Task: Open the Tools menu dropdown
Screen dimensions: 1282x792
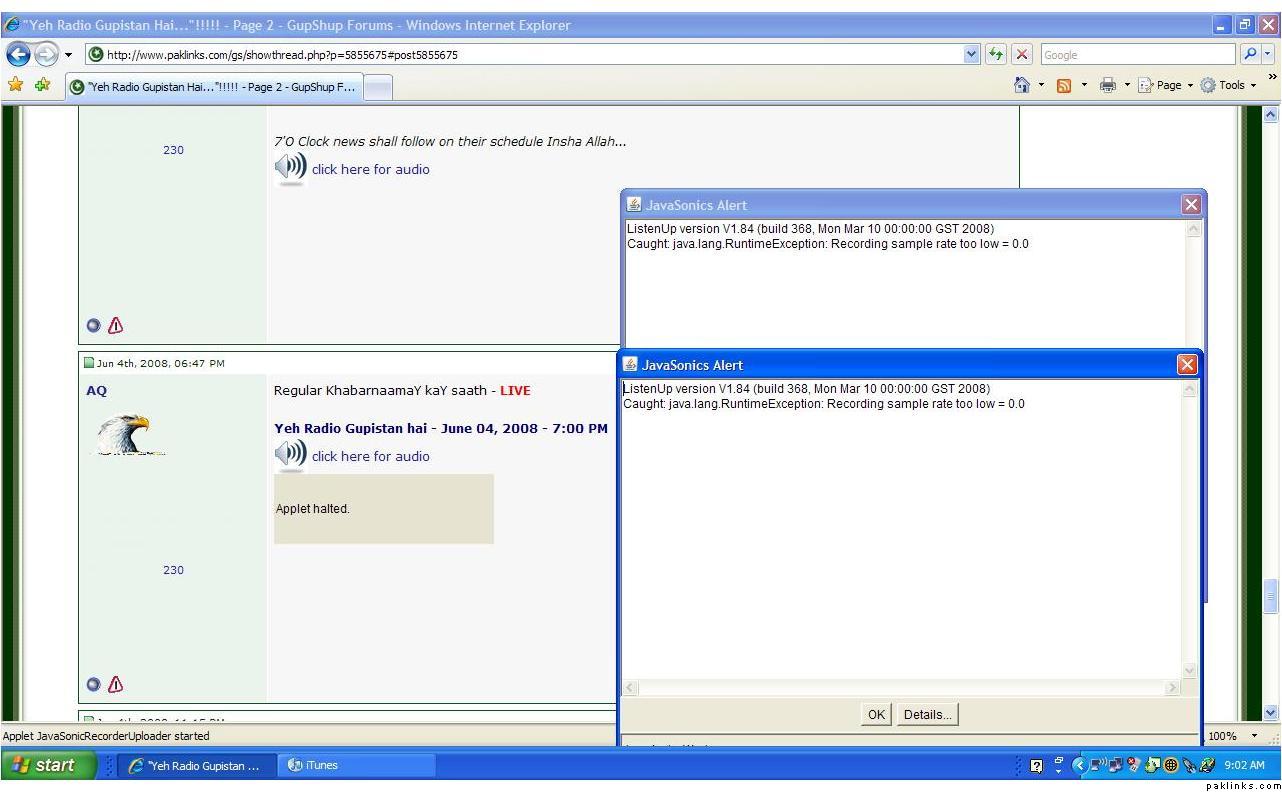Action: coord(1229,86)
